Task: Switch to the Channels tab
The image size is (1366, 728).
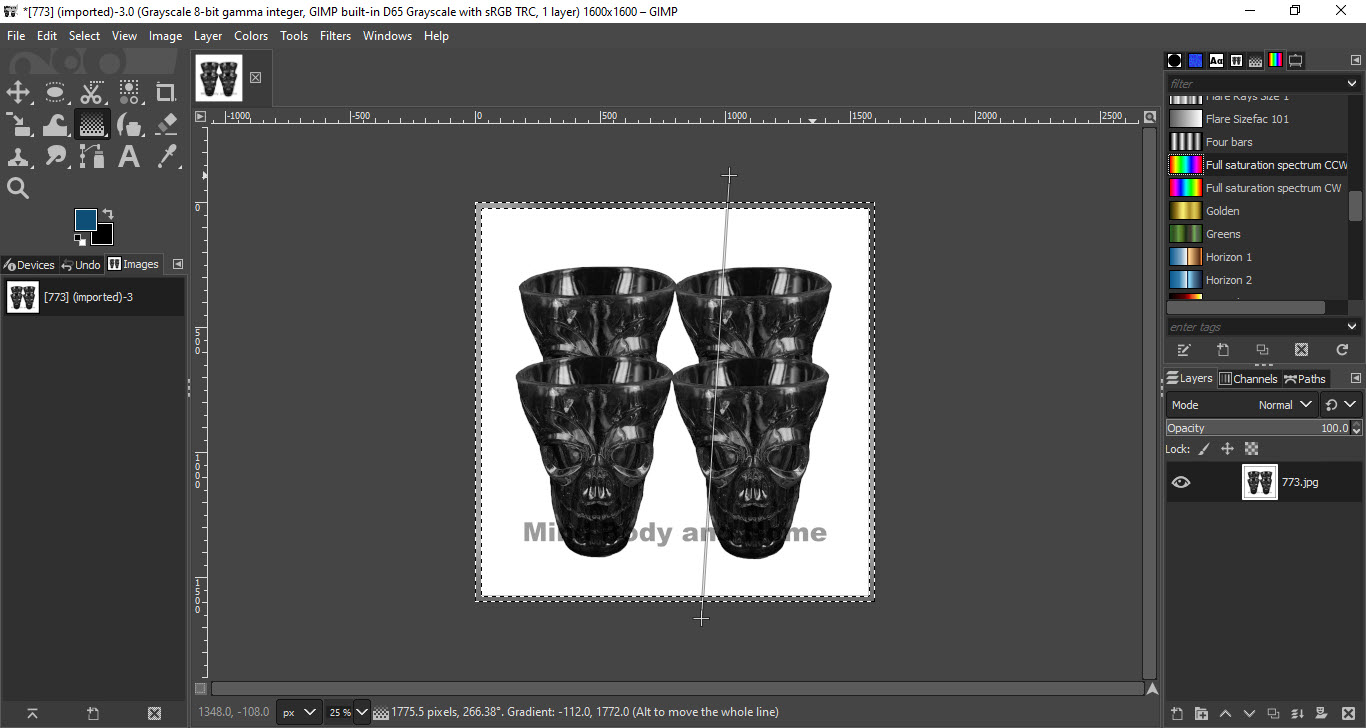Action: [x=1248, y=379]
